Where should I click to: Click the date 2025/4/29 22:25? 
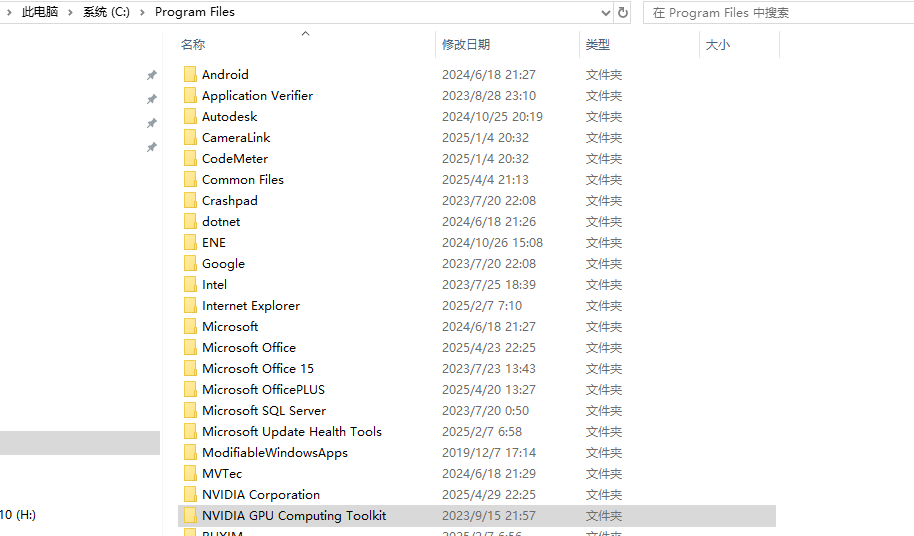click(x=488, y=494)
